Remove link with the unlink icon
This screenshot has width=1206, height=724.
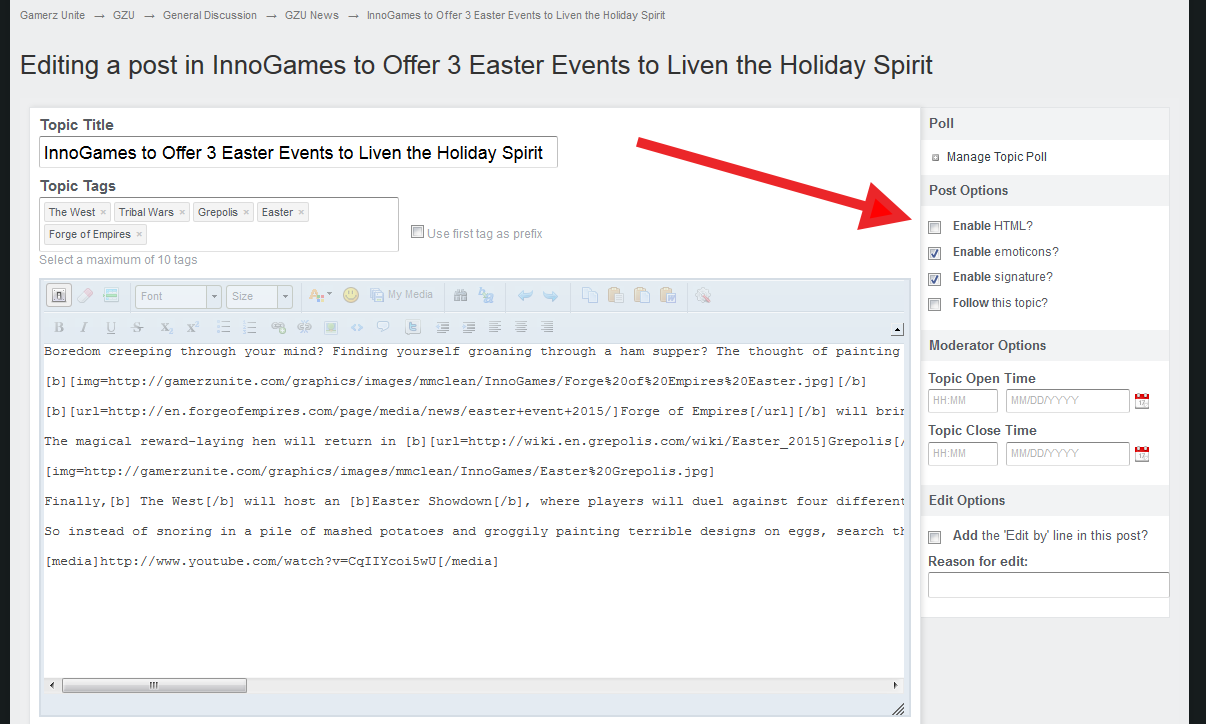tap(304, 327)
